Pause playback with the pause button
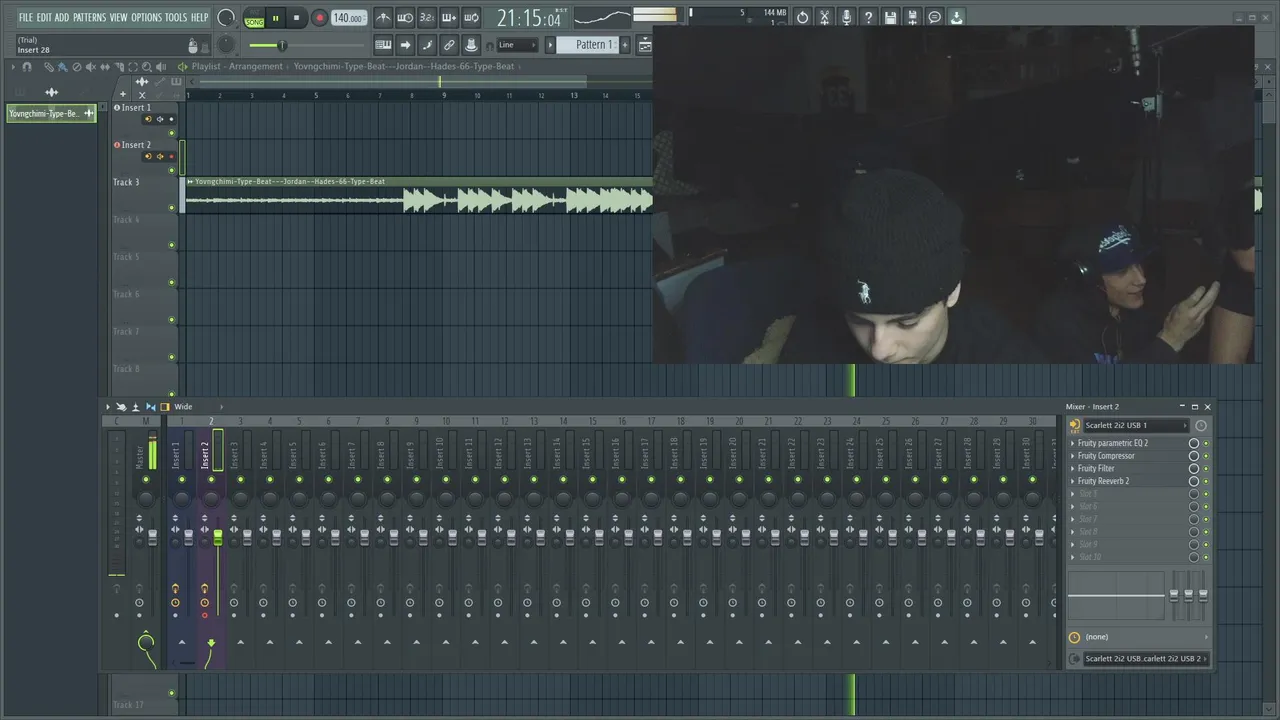1280x720 pixels. 276,18
